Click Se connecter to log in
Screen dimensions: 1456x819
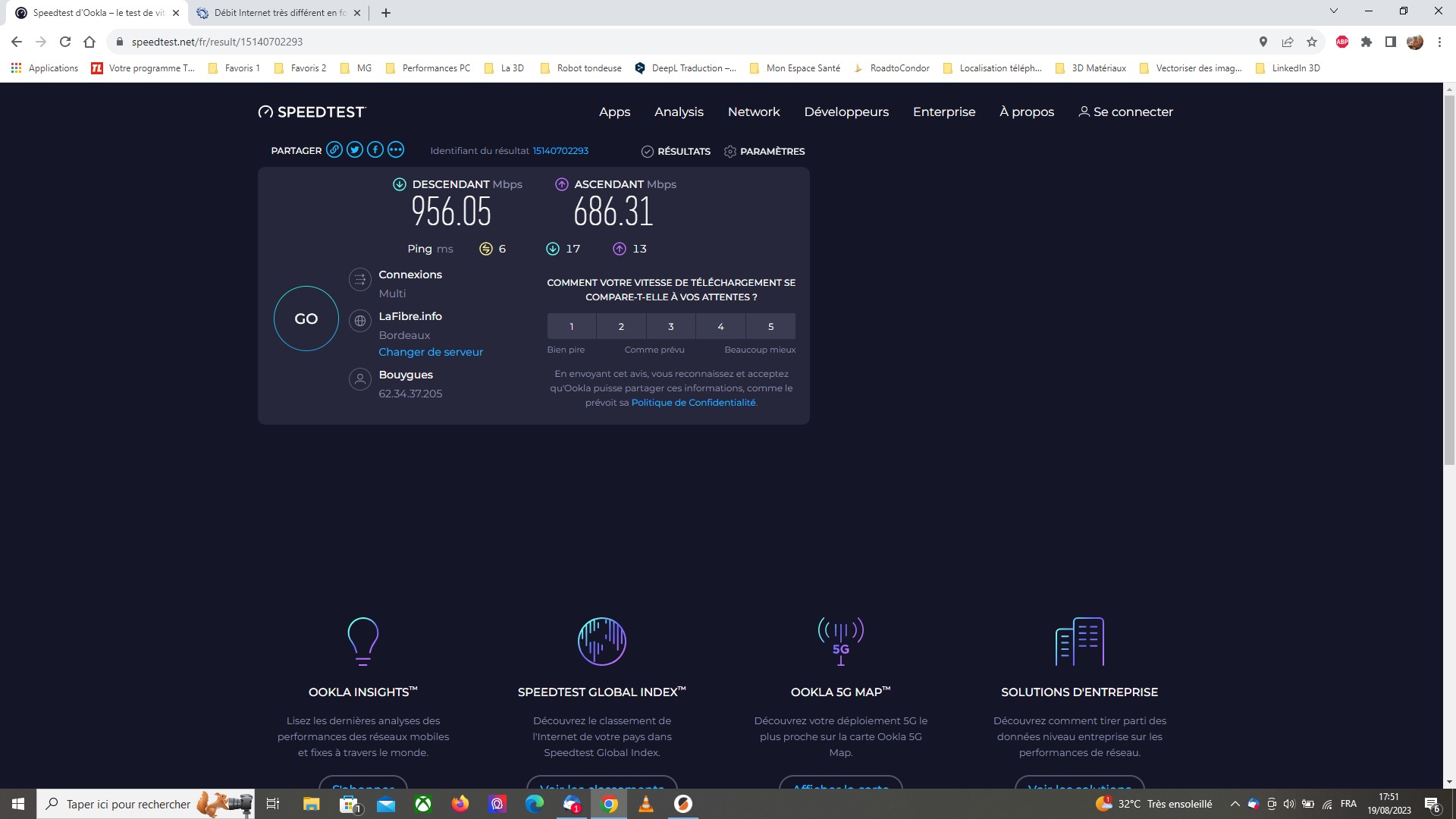[x=1125, y=111]
